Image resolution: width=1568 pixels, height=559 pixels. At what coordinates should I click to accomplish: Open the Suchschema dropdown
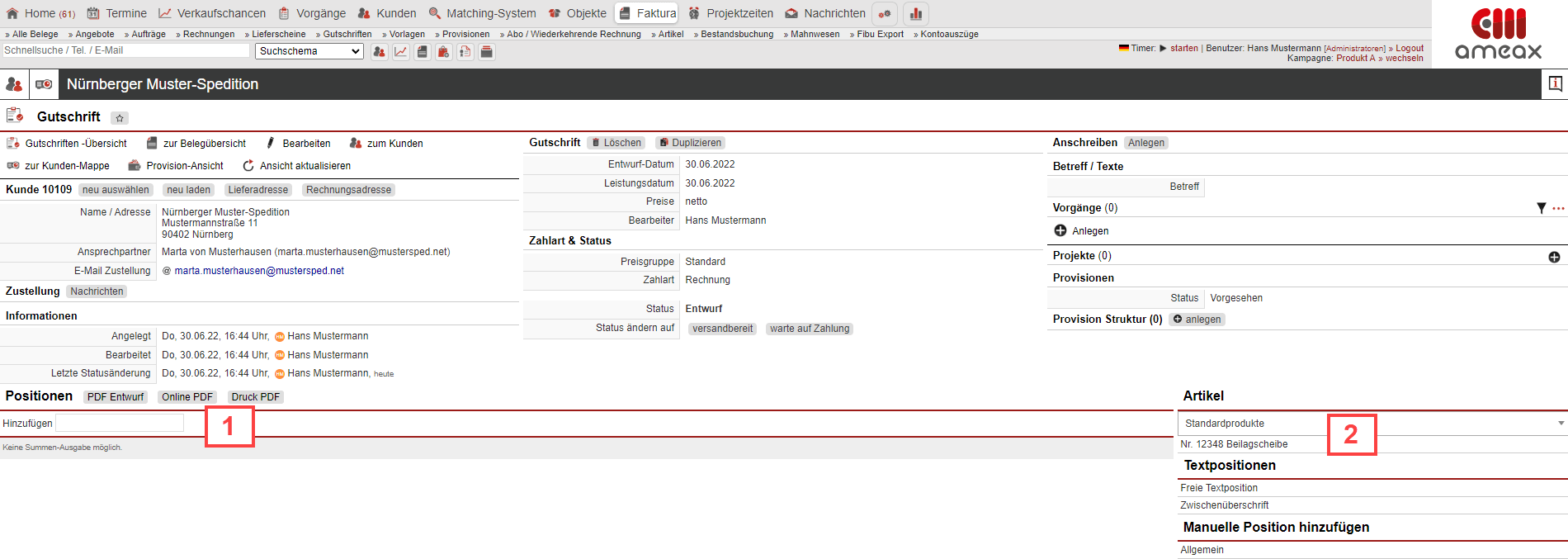309,51
